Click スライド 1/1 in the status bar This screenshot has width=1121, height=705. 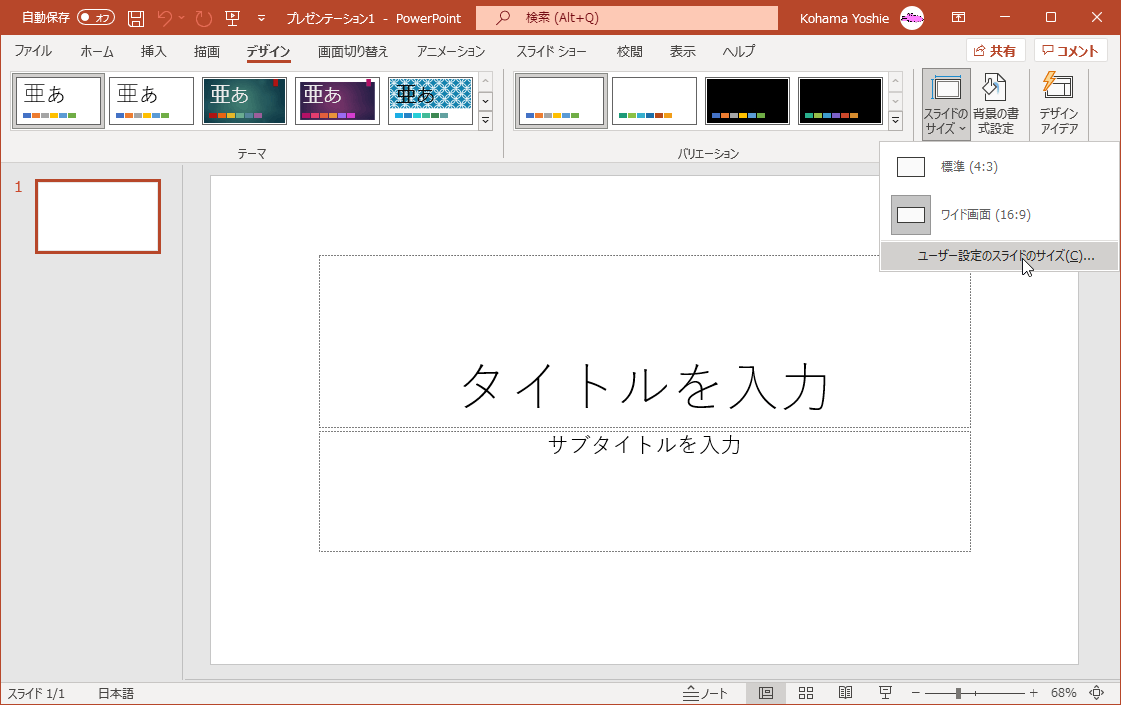(x=36, y=693)
